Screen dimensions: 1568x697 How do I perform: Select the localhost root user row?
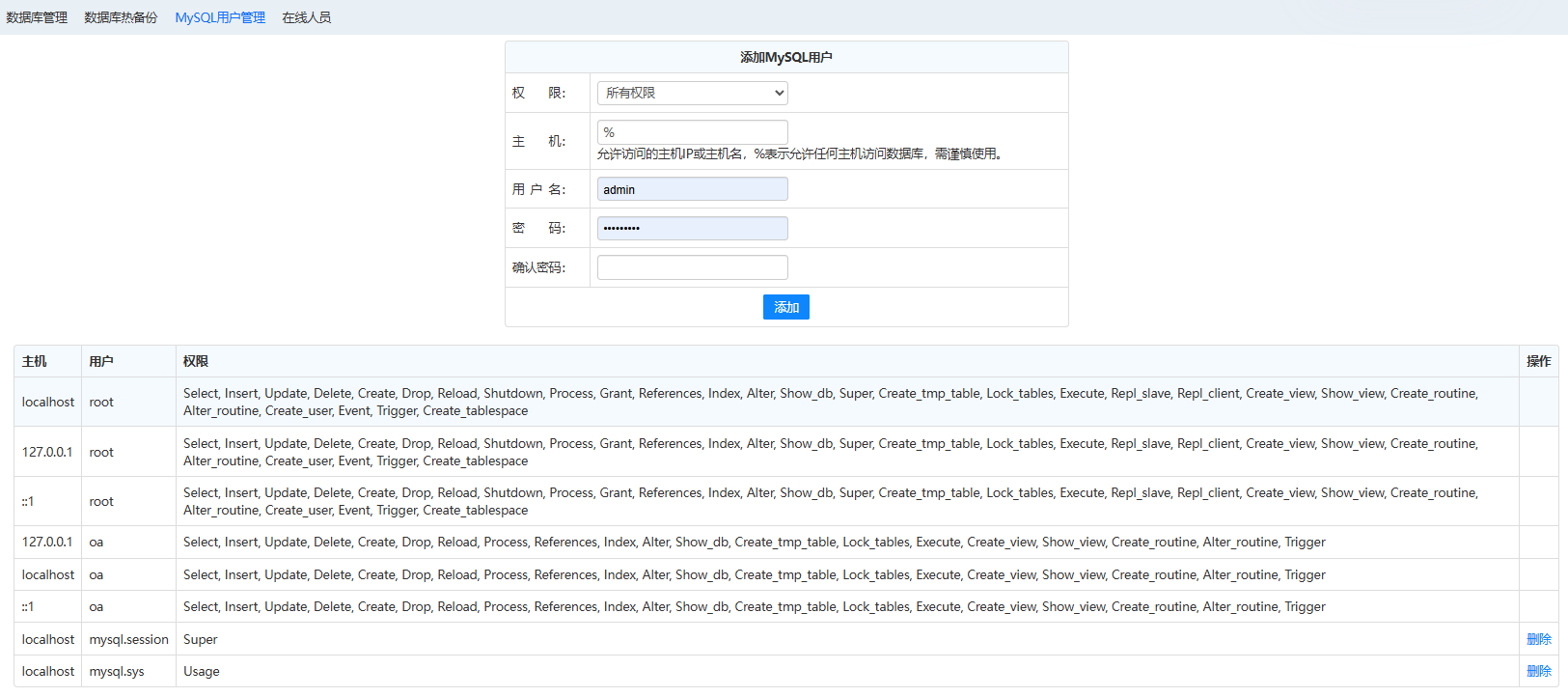pos(48,402)
